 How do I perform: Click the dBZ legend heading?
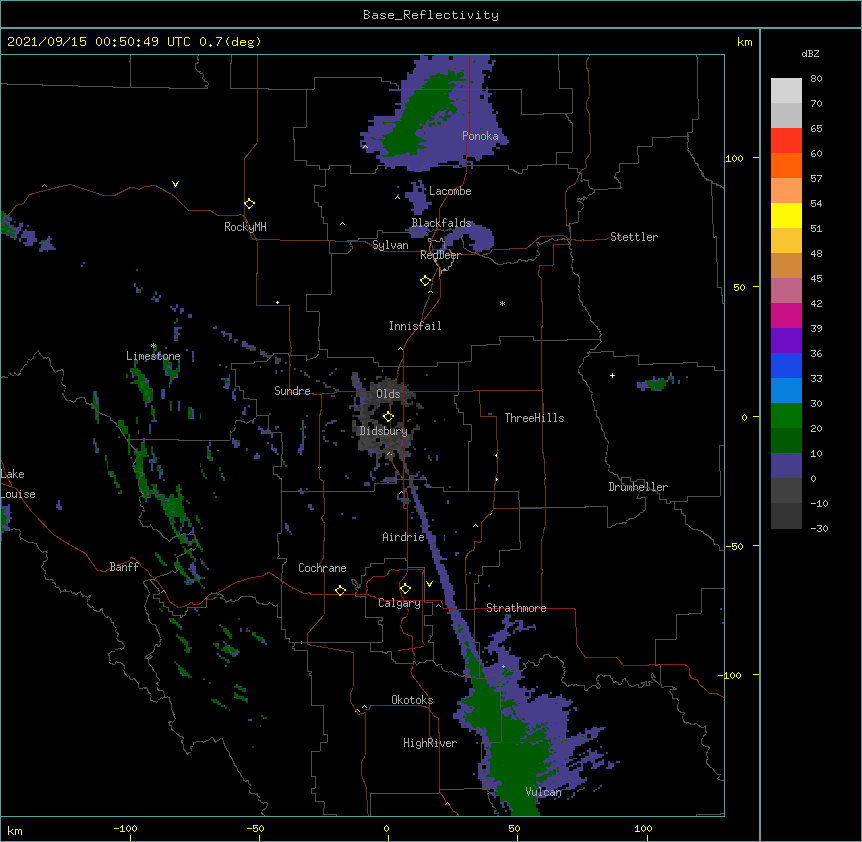click(x=810, y=53)
